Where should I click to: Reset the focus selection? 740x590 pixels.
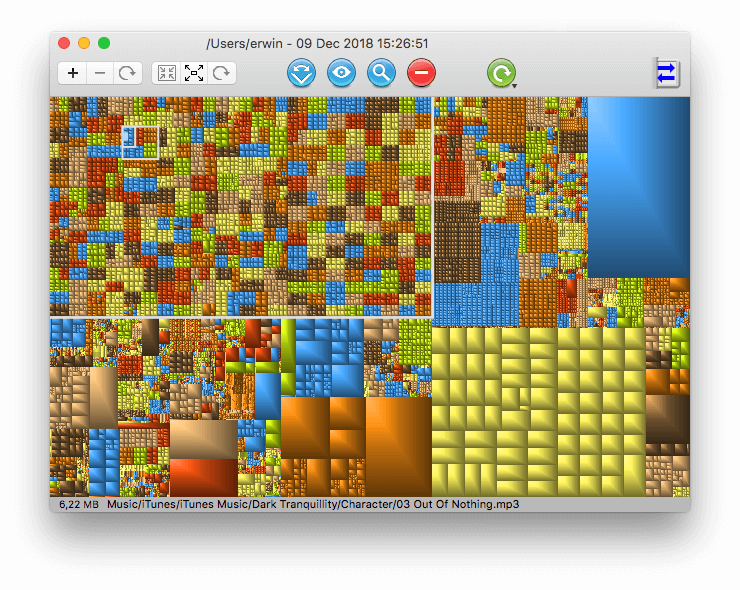pos(222,73)
